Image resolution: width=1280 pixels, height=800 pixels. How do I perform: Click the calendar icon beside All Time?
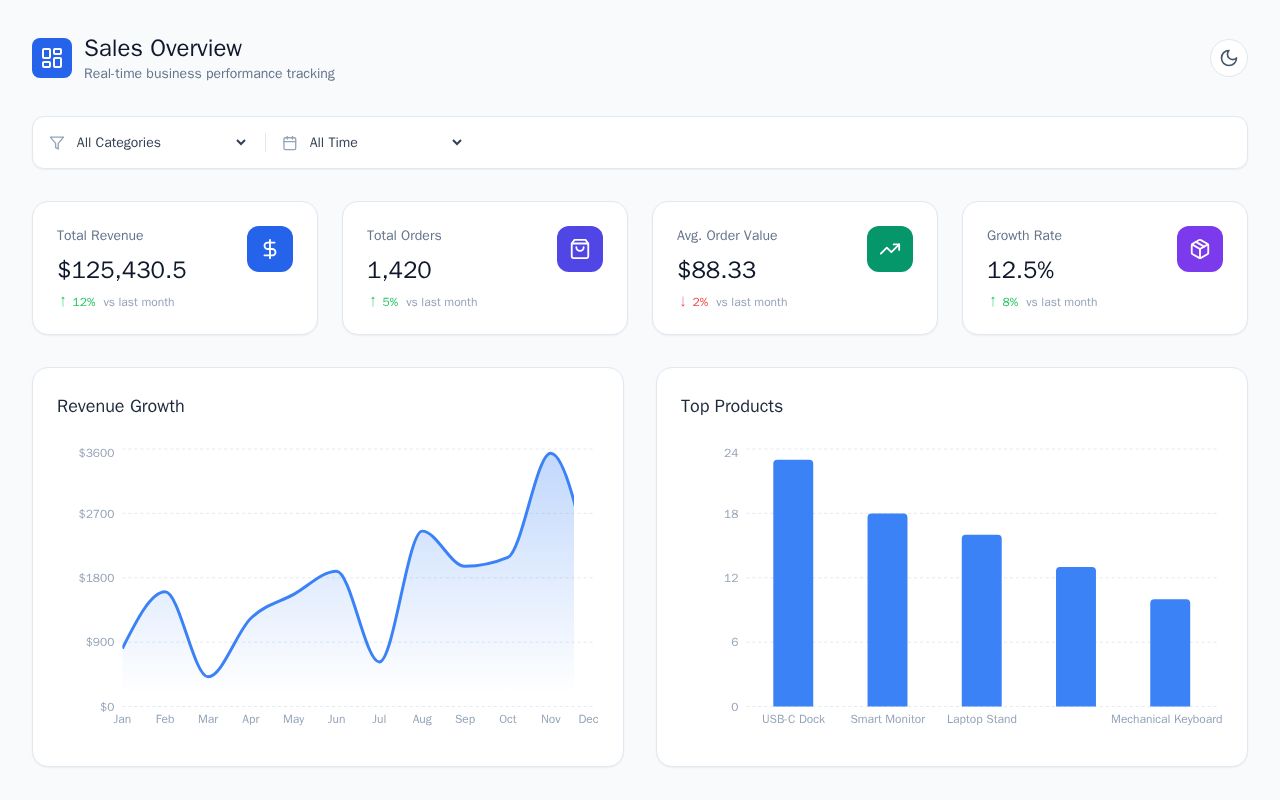click(x=290, y=143)
